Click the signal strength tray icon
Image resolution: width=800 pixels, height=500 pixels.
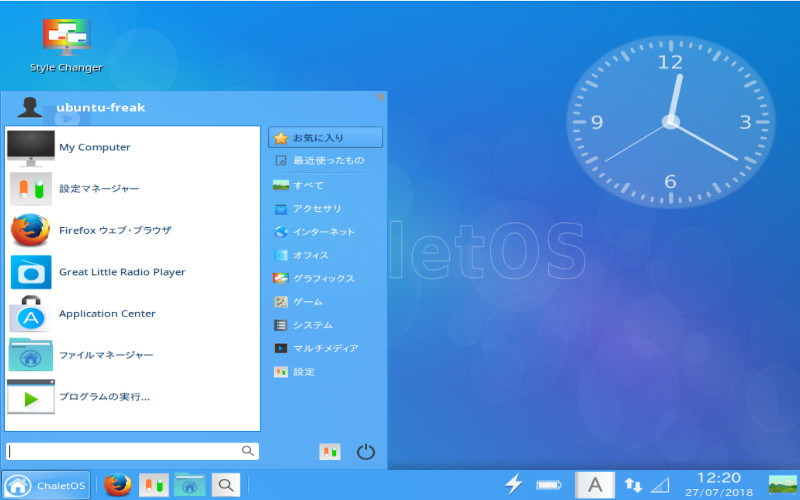(x=660, y=485)
